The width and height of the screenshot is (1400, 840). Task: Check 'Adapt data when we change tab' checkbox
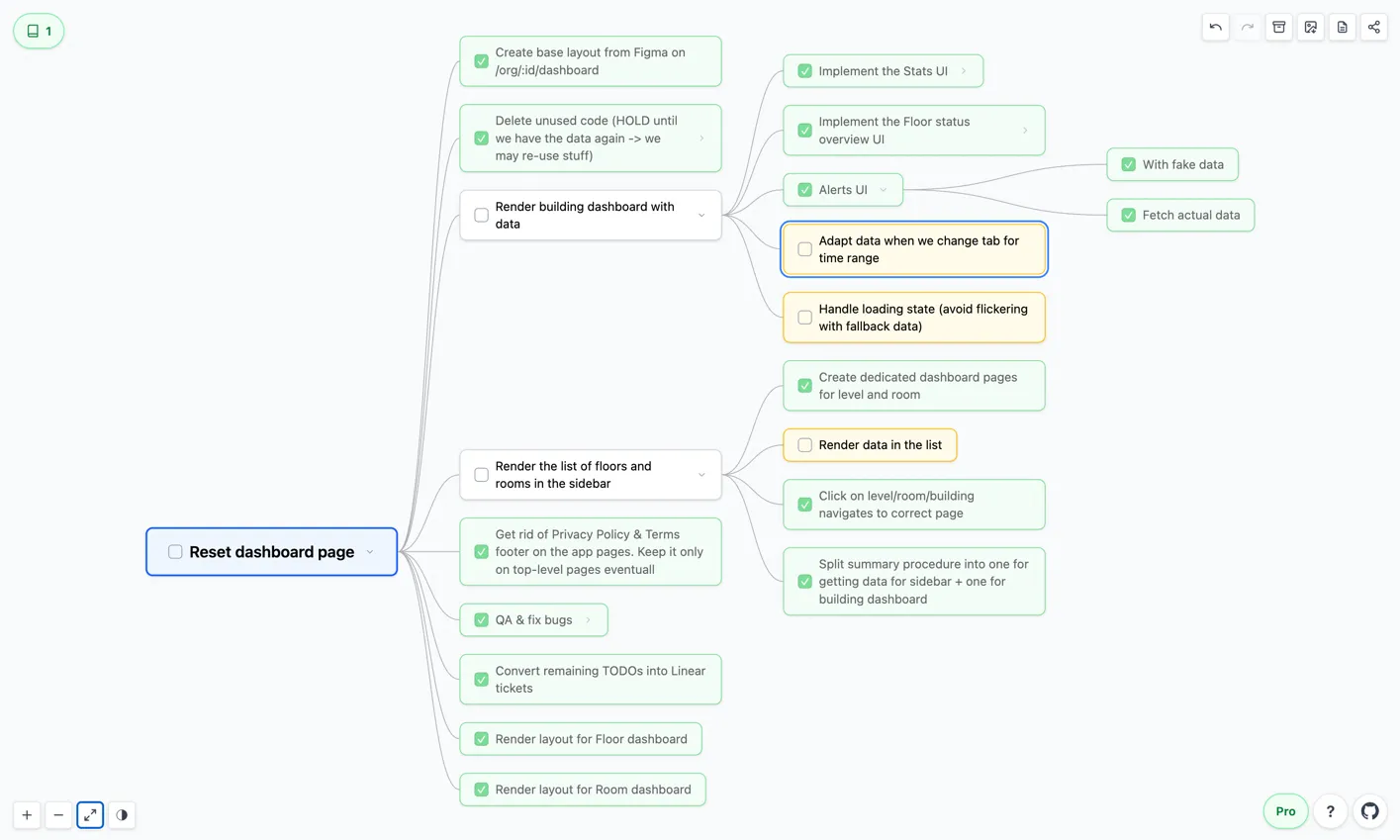point(804,249)
